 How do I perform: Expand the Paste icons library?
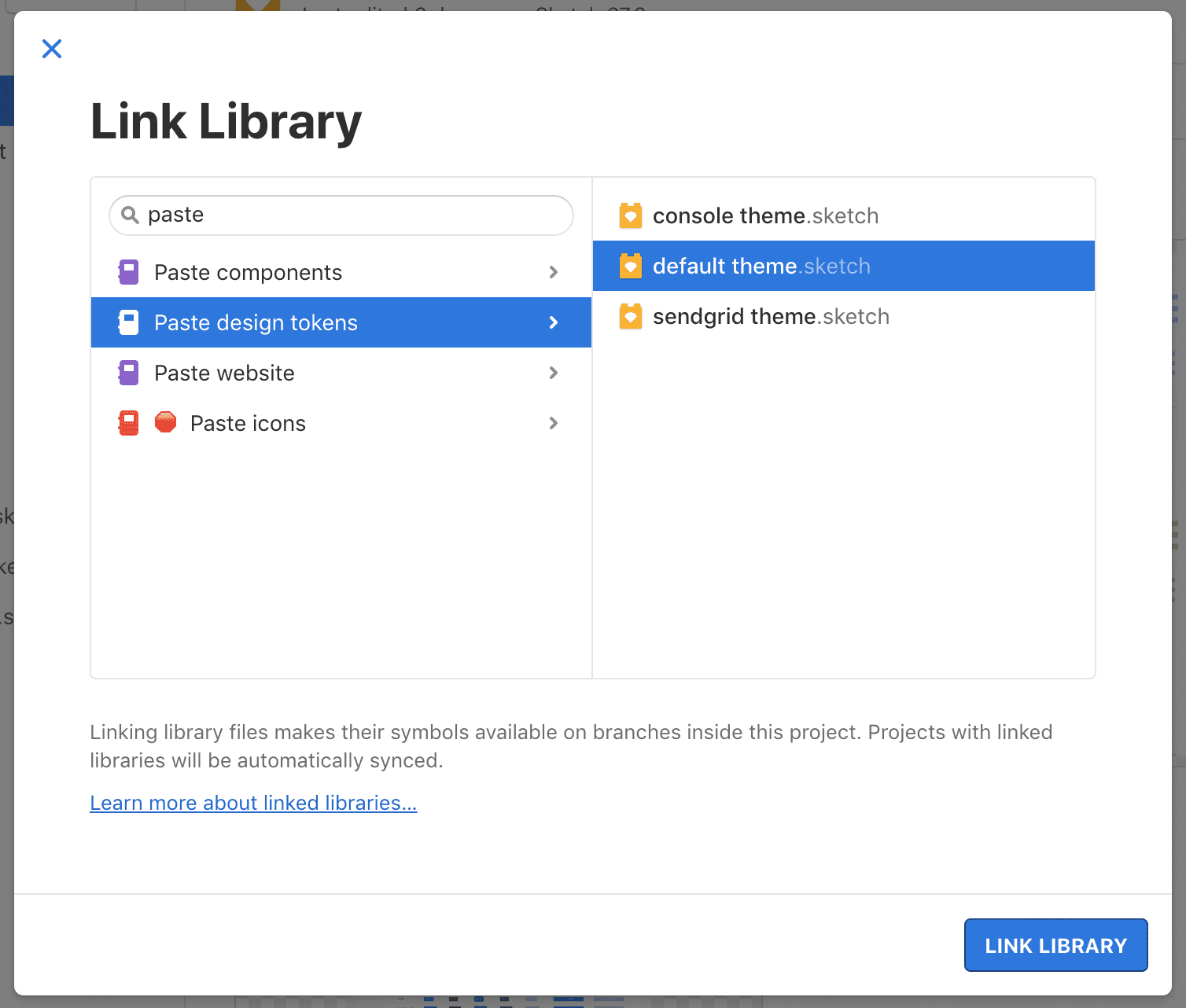tap(554, 423)
